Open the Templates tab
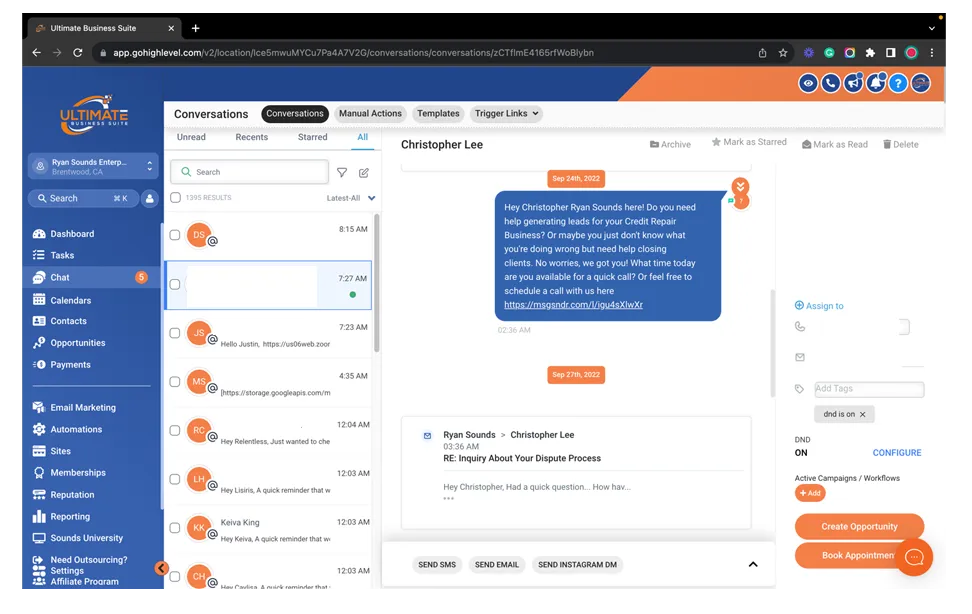The width and height of the screenshot is (972, 614). pos(438,113)
